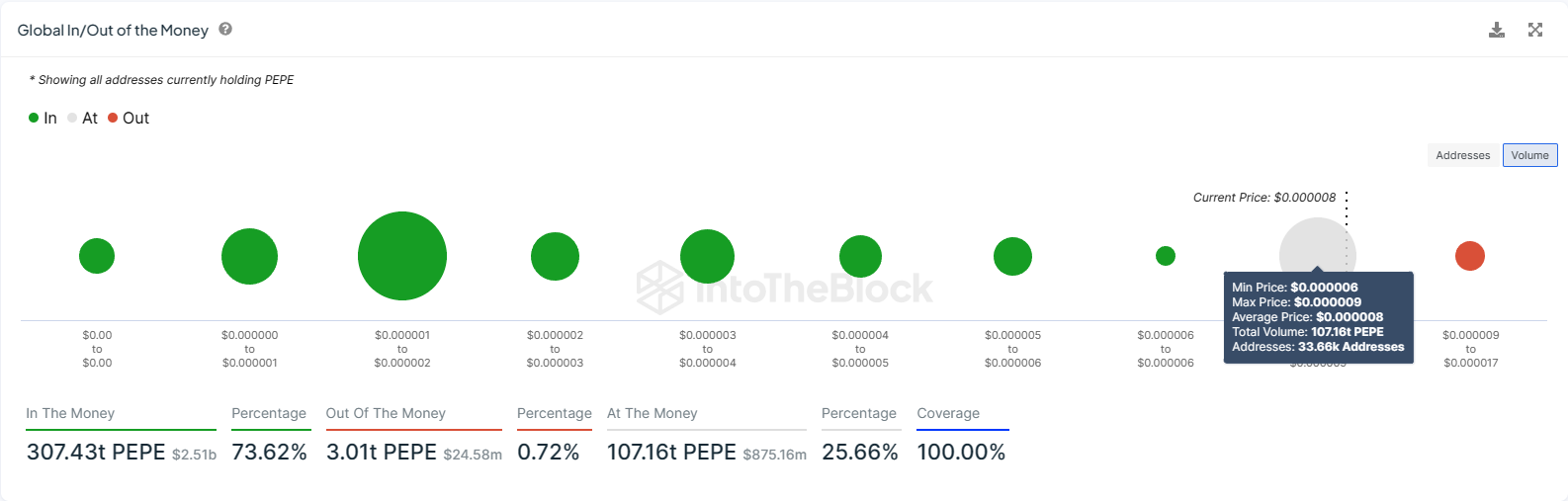The width and height of the screenshot is (1568, 501).
Task: Switch to the Addresses view
Action: point(1462,155)
